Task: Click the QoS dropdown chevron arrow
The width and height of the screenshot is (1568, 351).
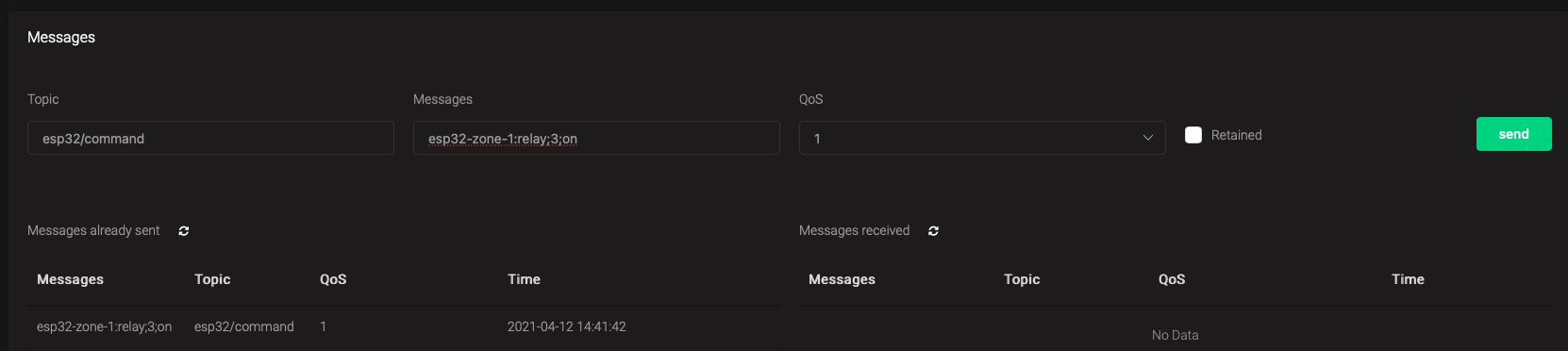Action: coord(1148,138)
